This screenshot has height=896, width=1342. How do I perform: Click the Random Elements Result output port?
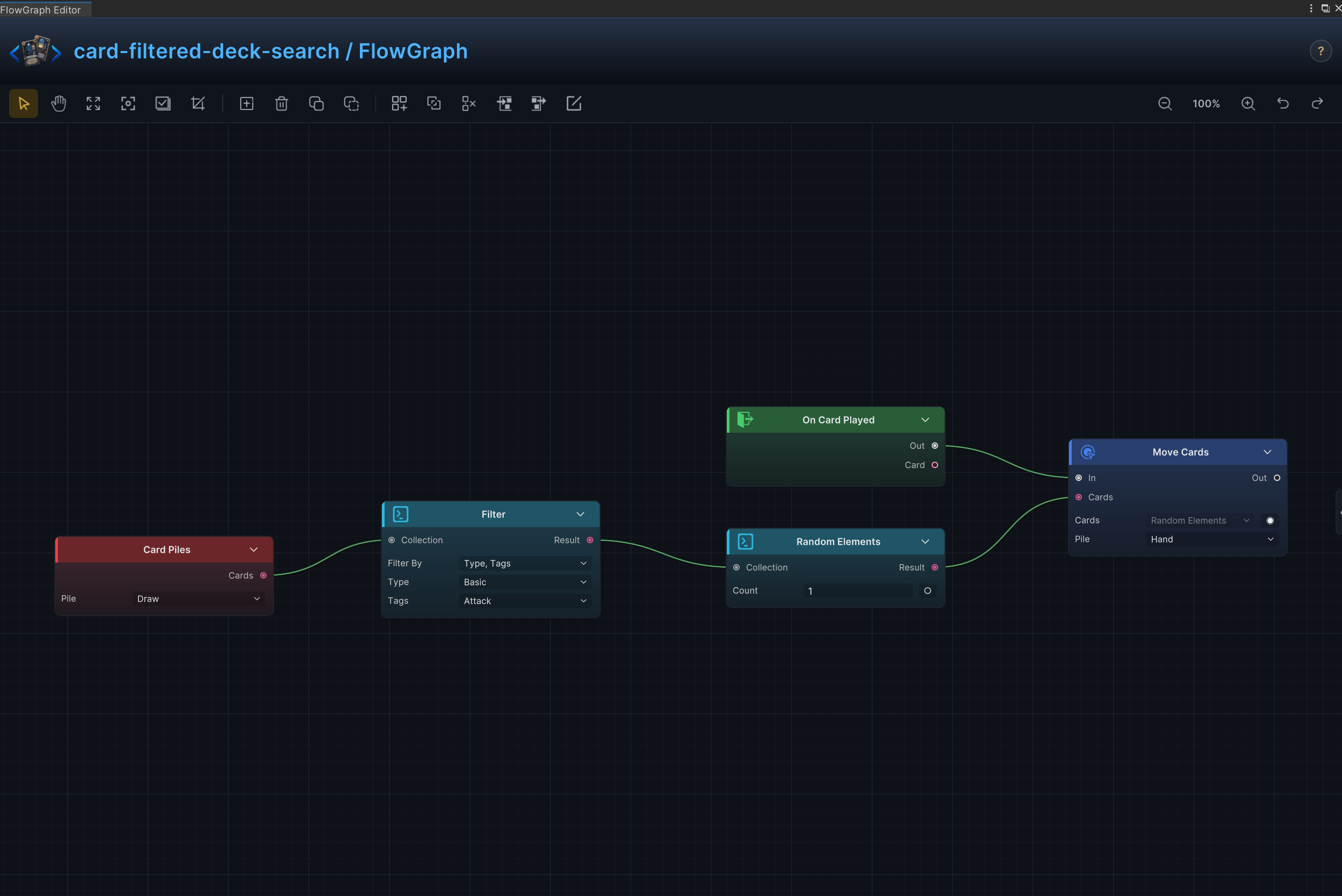[x=935, y=567]
